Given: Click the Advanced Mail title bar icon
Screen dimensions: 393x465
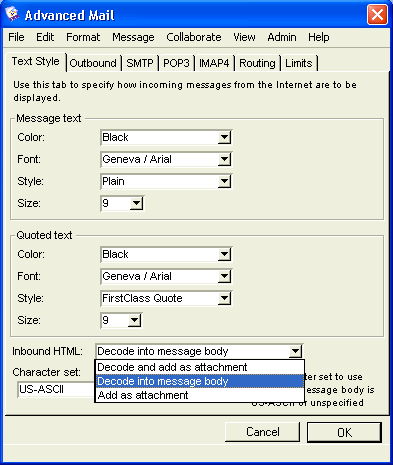Looking at the screenshot, I should [x=12, y=15].
